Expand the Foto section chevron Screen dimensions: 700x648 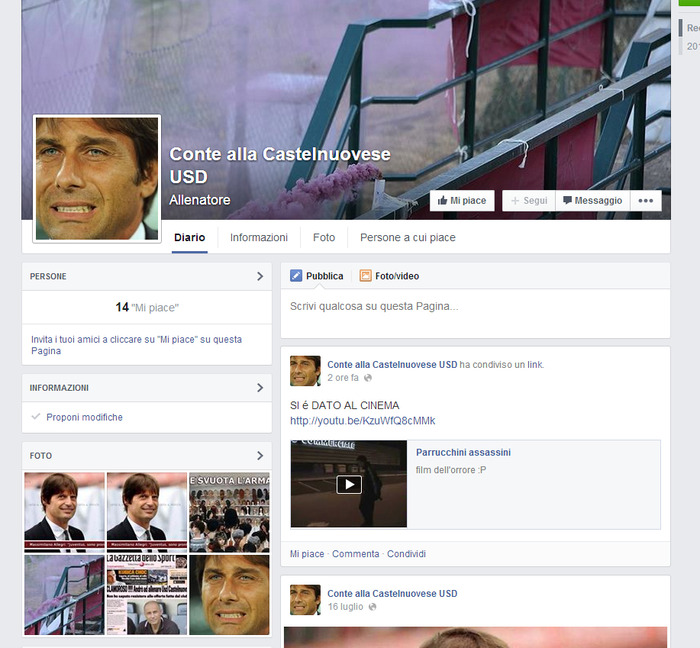click(x=260, y=456)
